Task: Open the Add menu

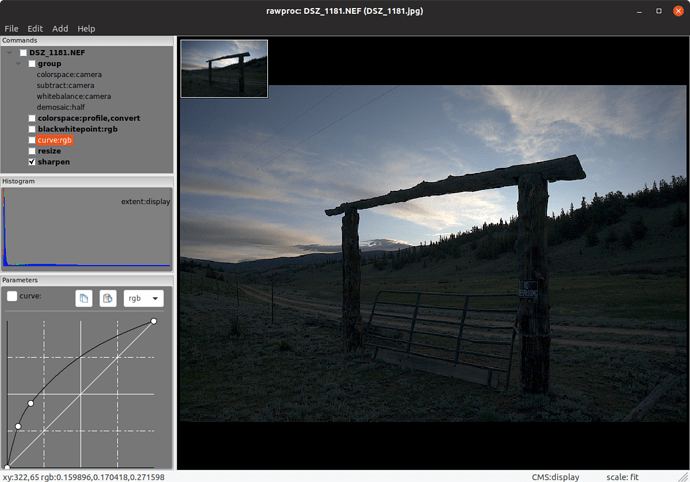Action: 60,28
